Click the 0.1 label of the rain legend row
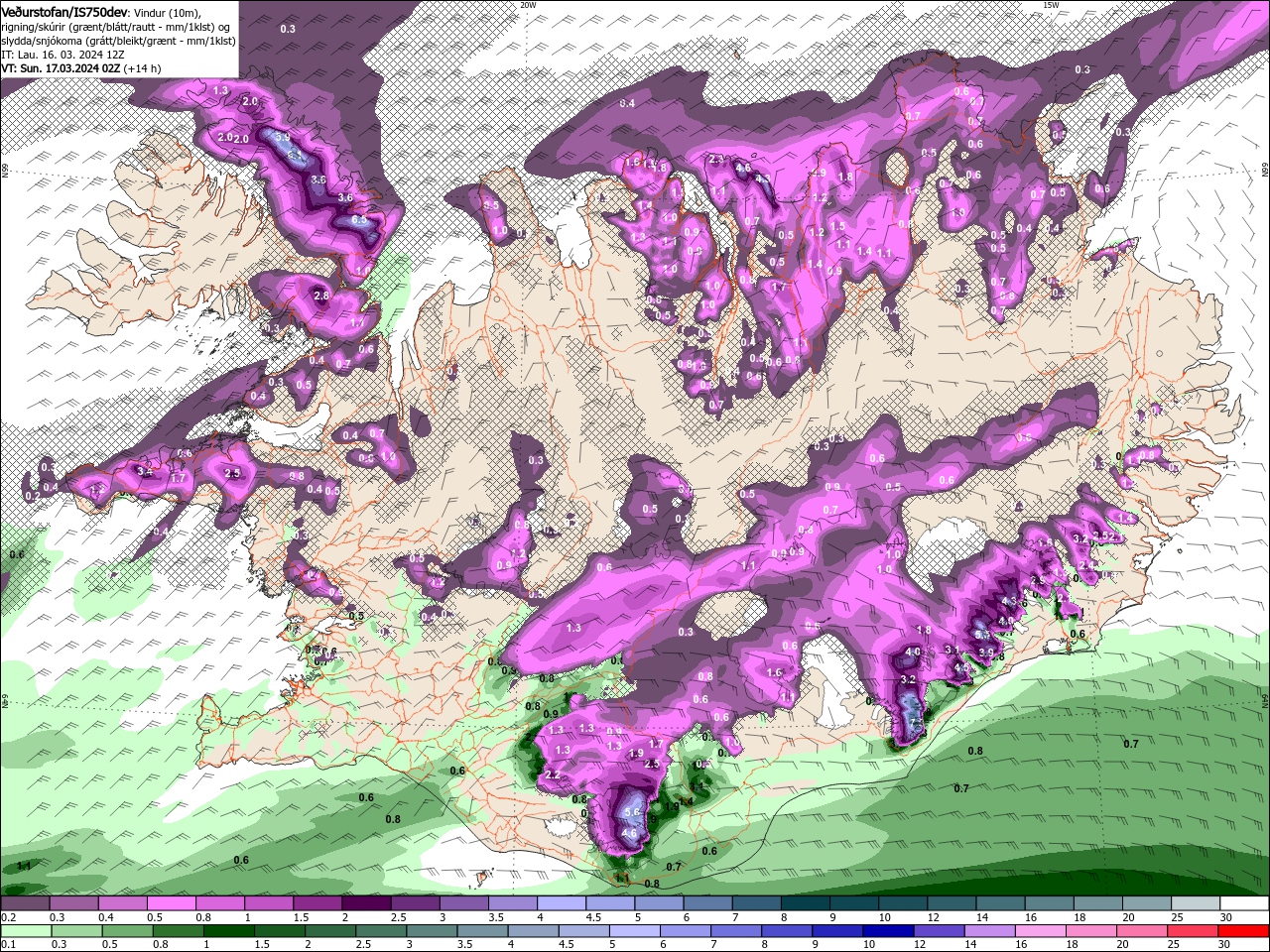Screen dimensions: 1270x952 point(9,944)
